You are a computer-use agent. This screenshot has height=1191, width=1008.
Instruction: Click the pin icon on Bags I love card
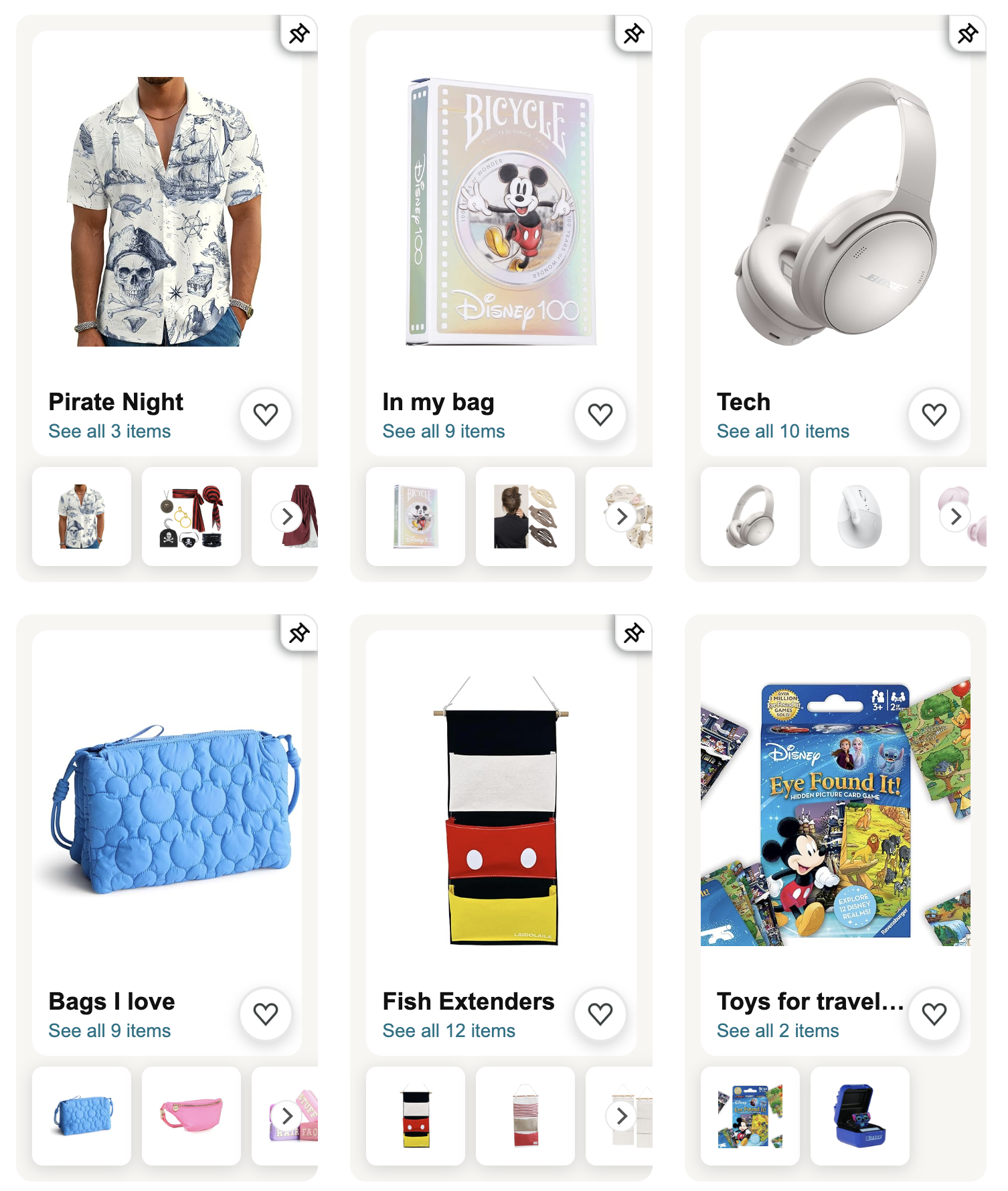(x=299, y=632)
